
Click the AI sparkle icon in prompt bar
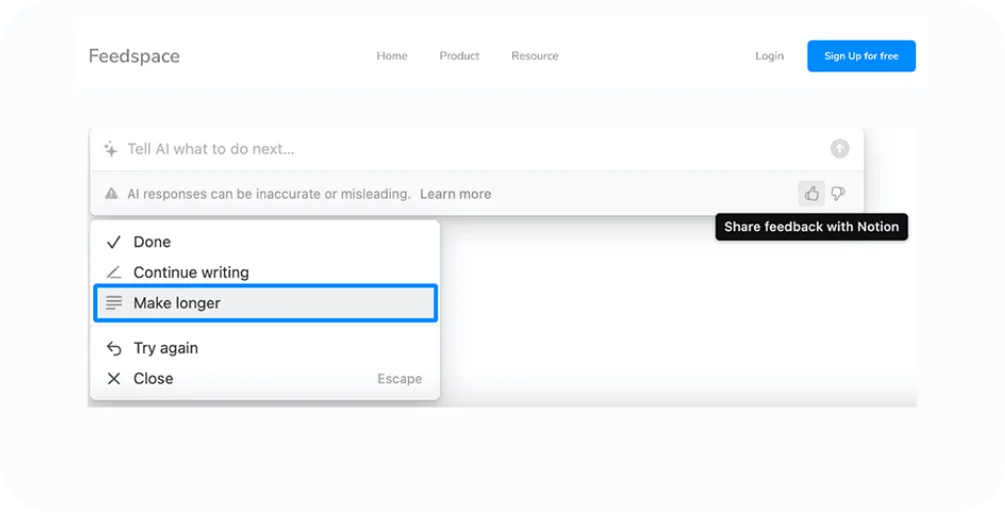(x=111, y=149)
